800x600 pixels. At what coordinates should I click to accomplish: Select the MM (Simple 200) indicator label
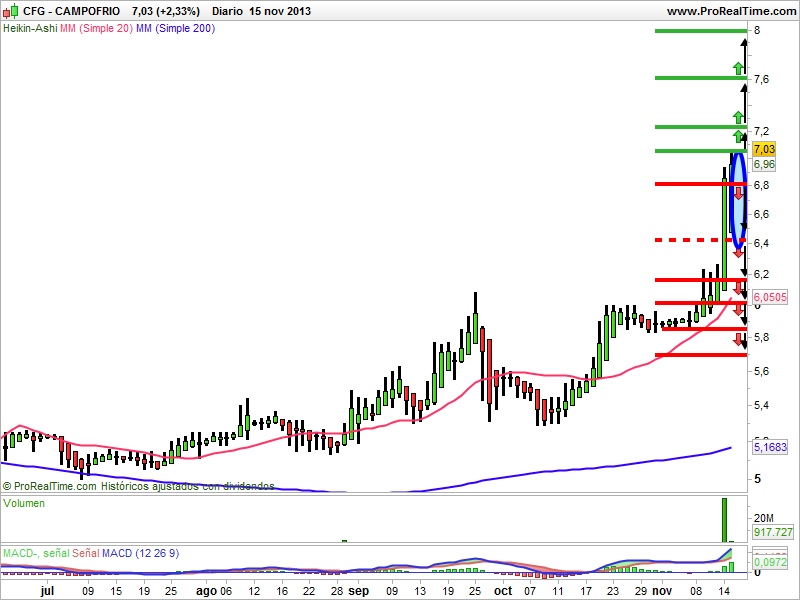tap(176, 29)
